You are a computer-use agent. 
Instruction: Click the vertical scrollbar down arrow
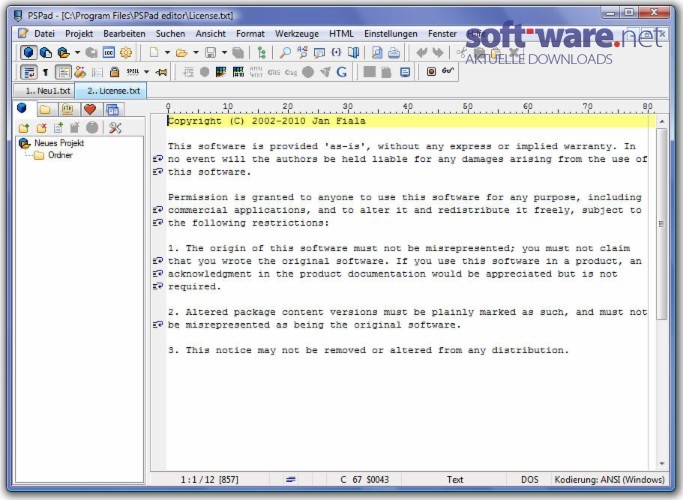[662, 463]
